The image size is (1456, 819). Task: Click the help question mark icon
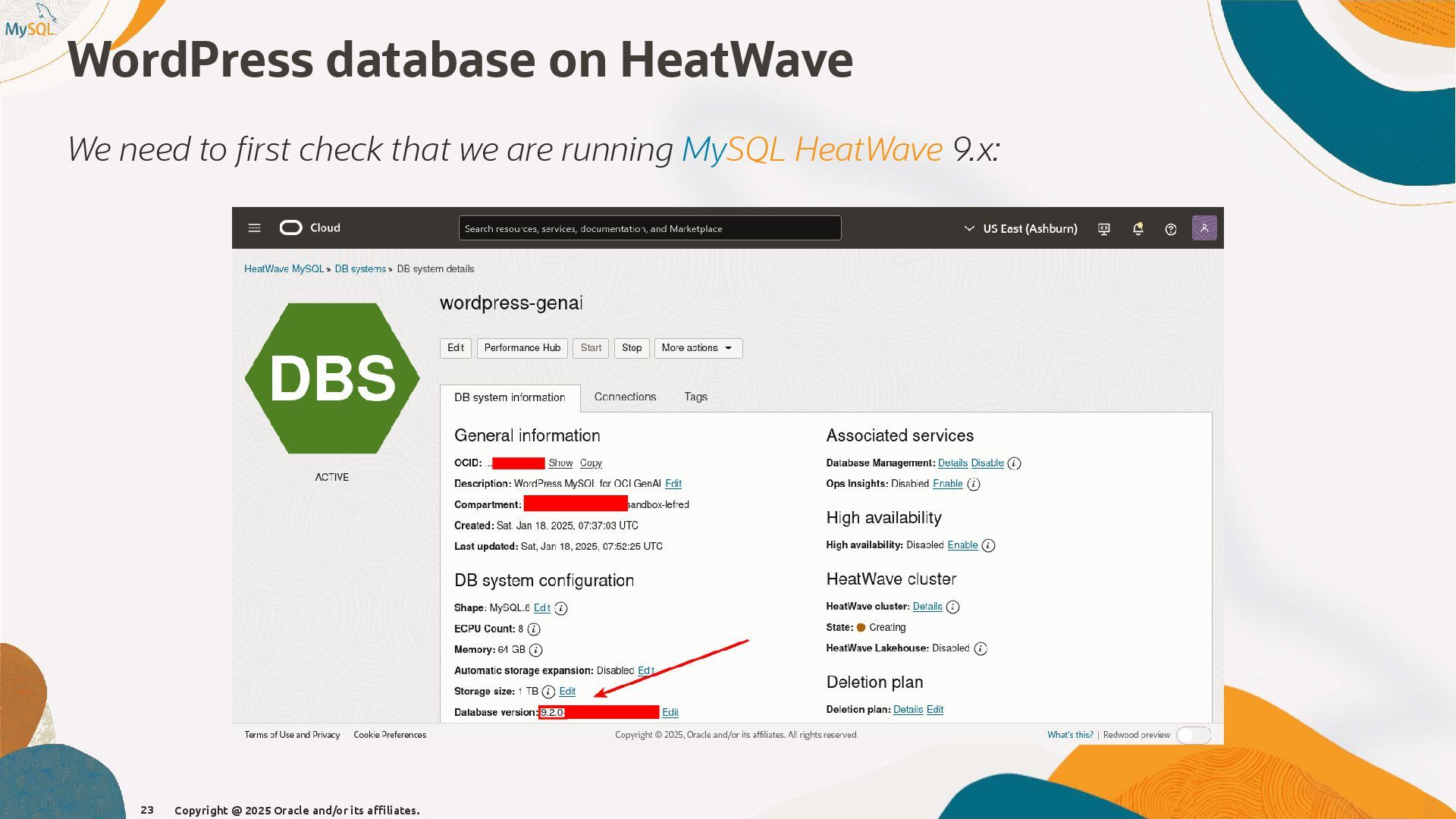[1171, 229]
